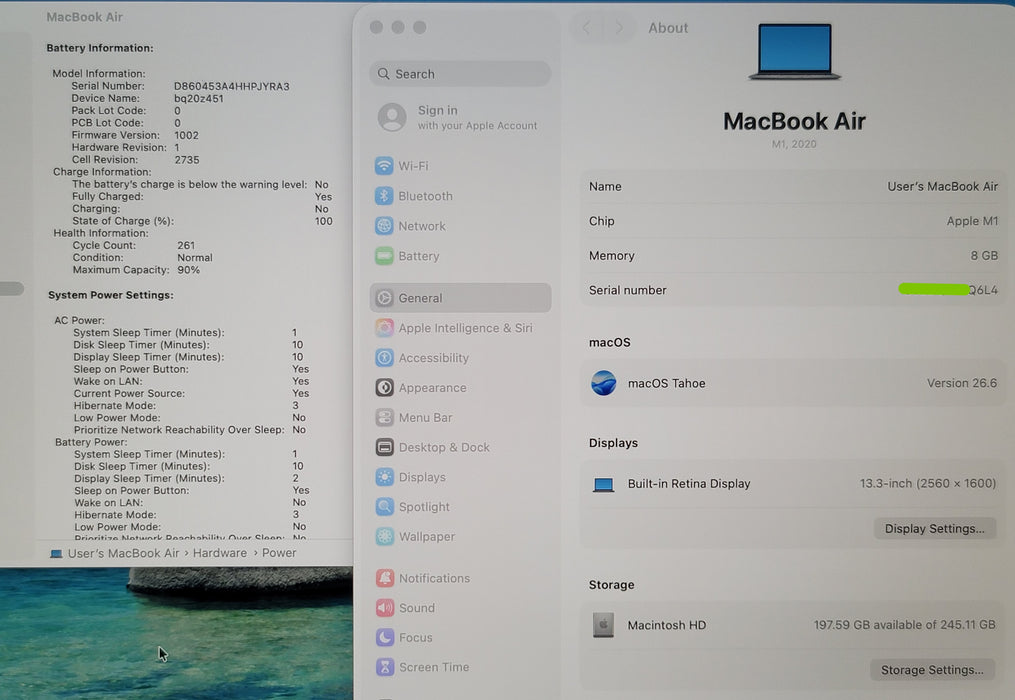
Task: Click the Apple Account avatar icon
Action: (392, 117)
